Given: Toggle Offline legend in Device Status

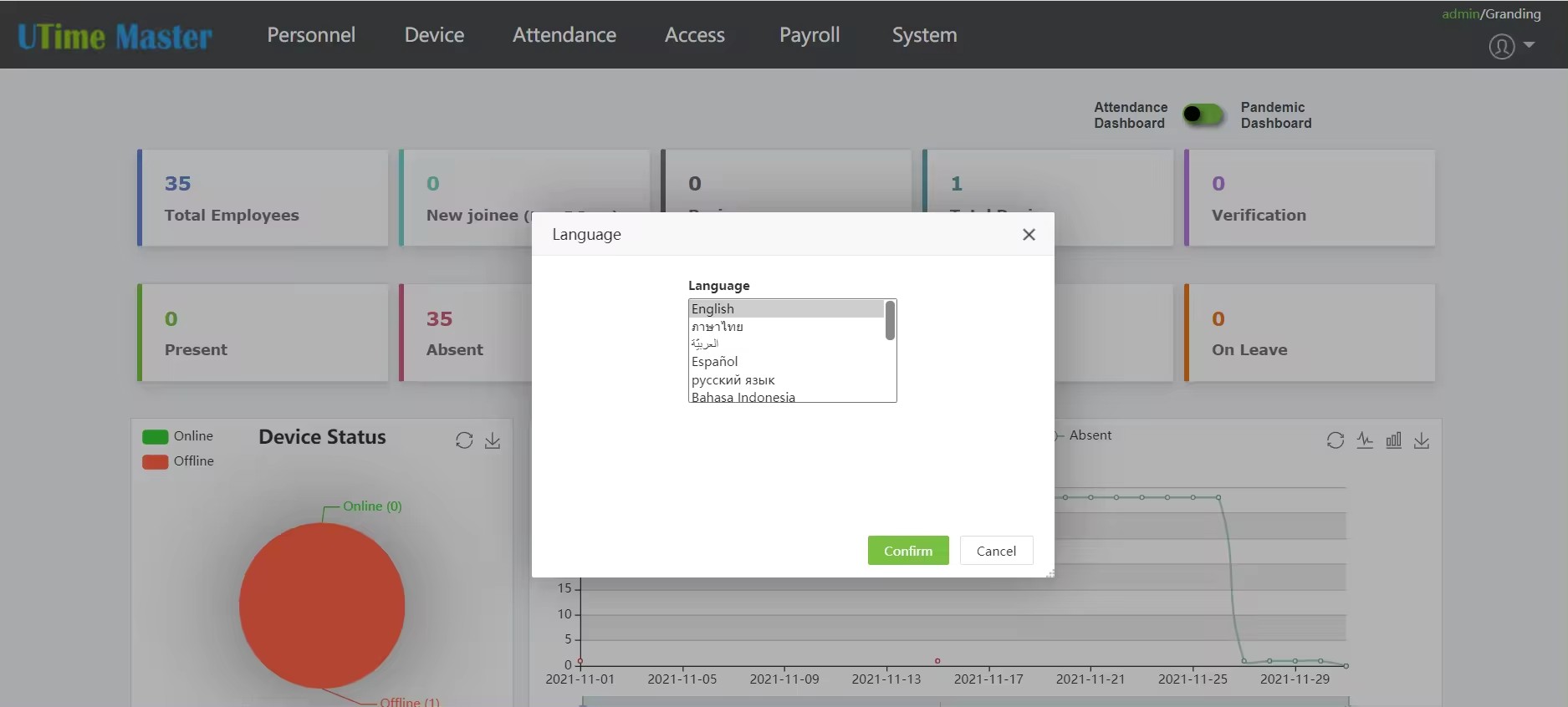Looking at the screenshot, I should click(x=178, y=461).
